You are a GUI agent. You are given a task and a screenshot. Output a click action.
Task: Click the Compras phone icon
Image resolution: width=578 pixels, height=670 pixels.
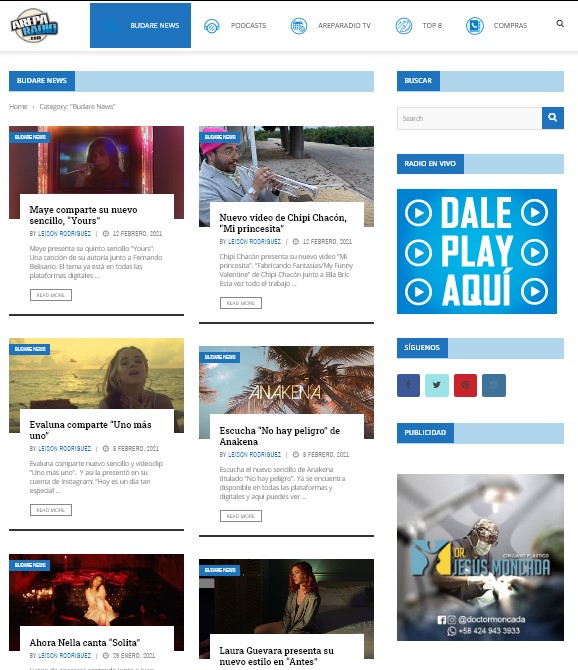(x=475, y=26)
